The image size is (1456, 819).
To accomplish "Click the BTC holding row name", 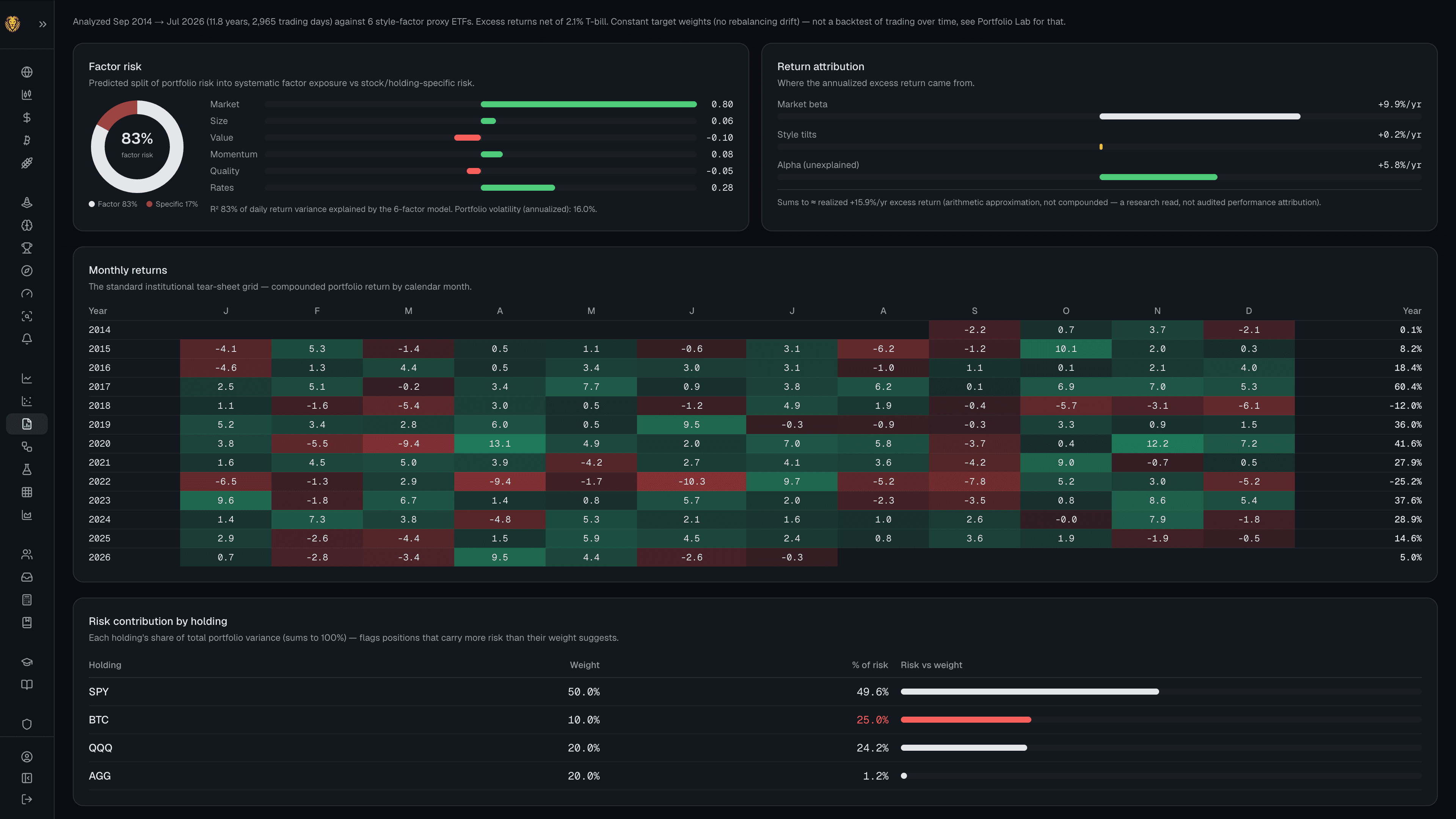I will click(98, 720).
